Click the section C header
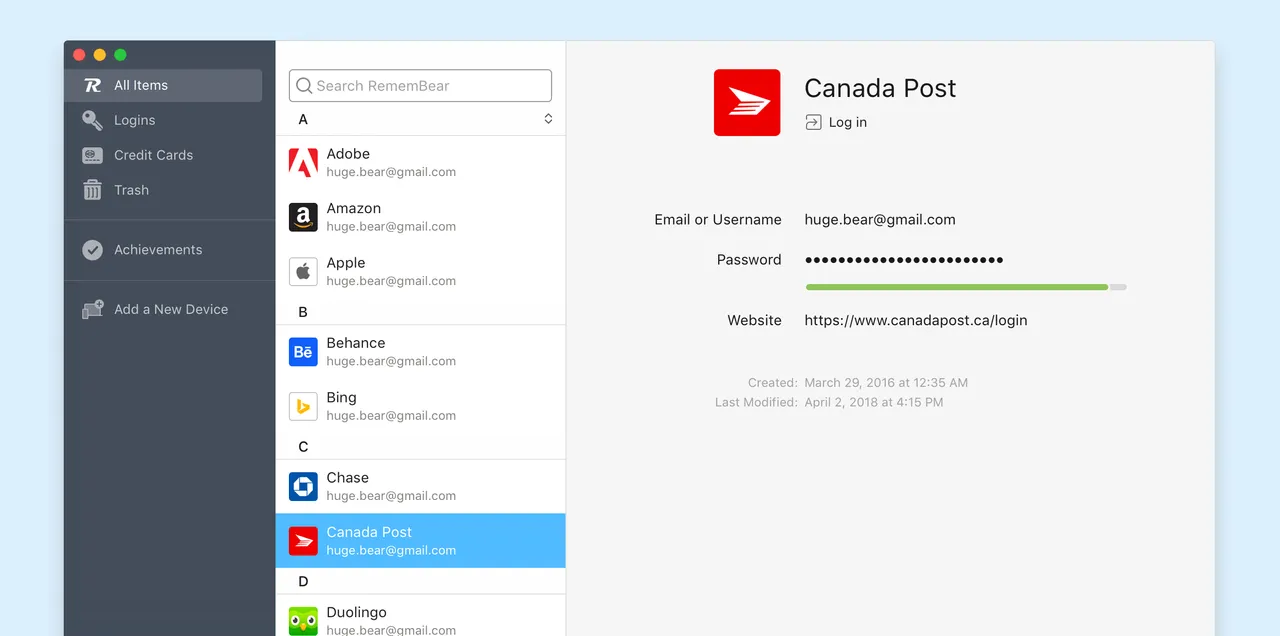The width and height of the screenshot is (1280, 636). click(303, 447)
